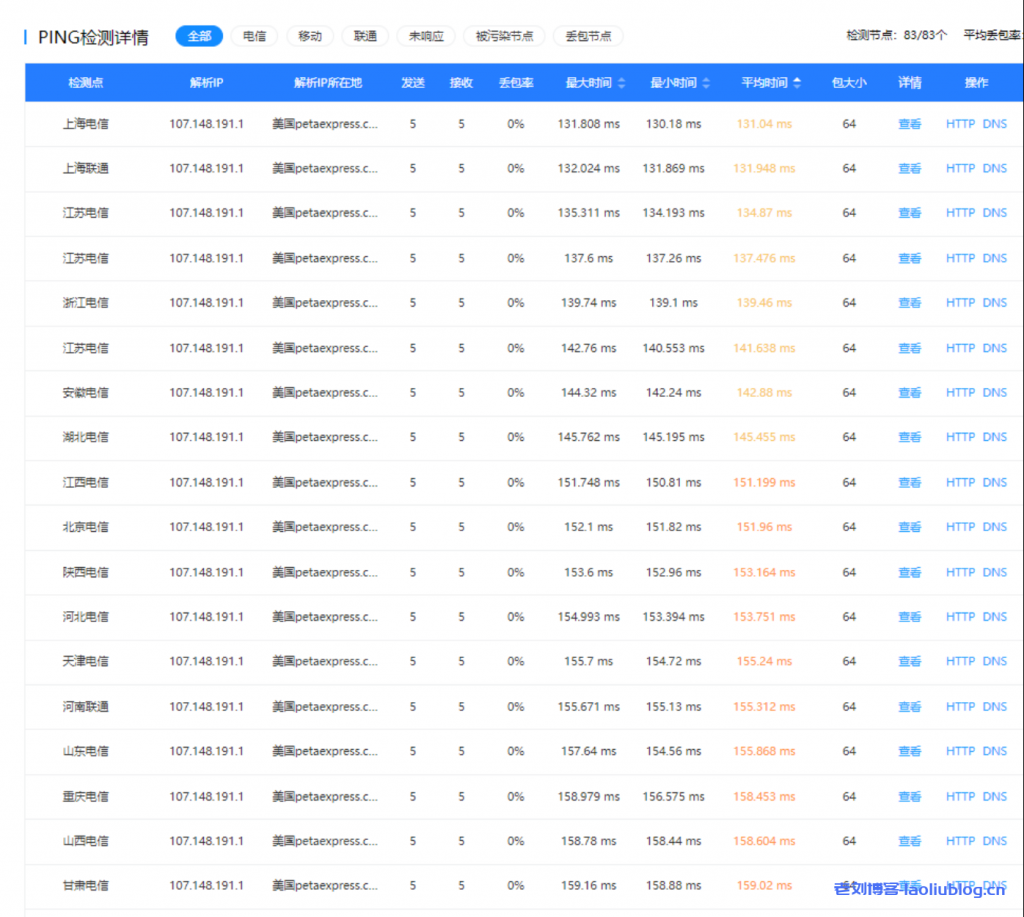Filter results by 电信 nodes
This screenshot has width=1024, height=917.
coord(254,36)
